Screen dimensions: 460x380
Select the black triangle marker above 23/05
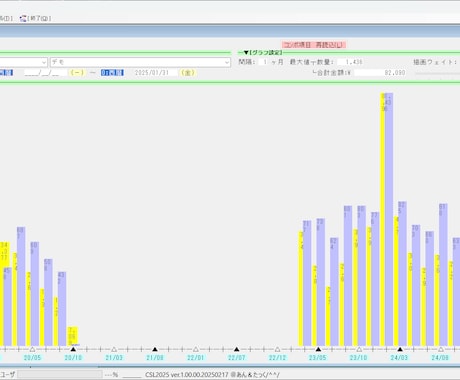pos(318,349)
